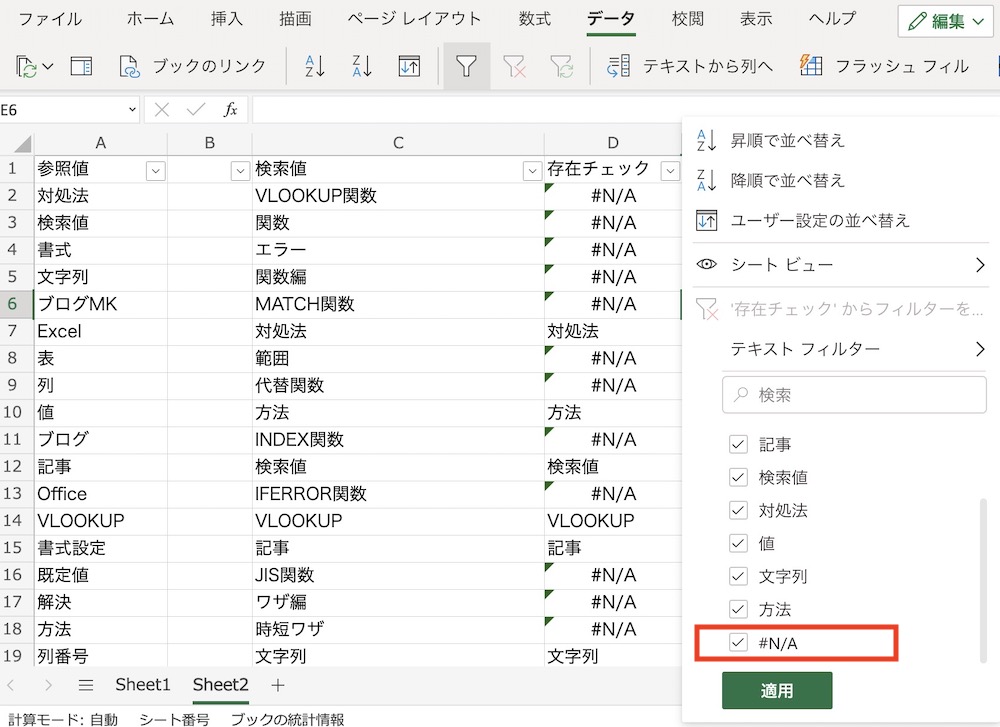Select 降順で並べ替え in filter menu
The width and height of the screenshot is (1000, 727).
click(787, 180)
